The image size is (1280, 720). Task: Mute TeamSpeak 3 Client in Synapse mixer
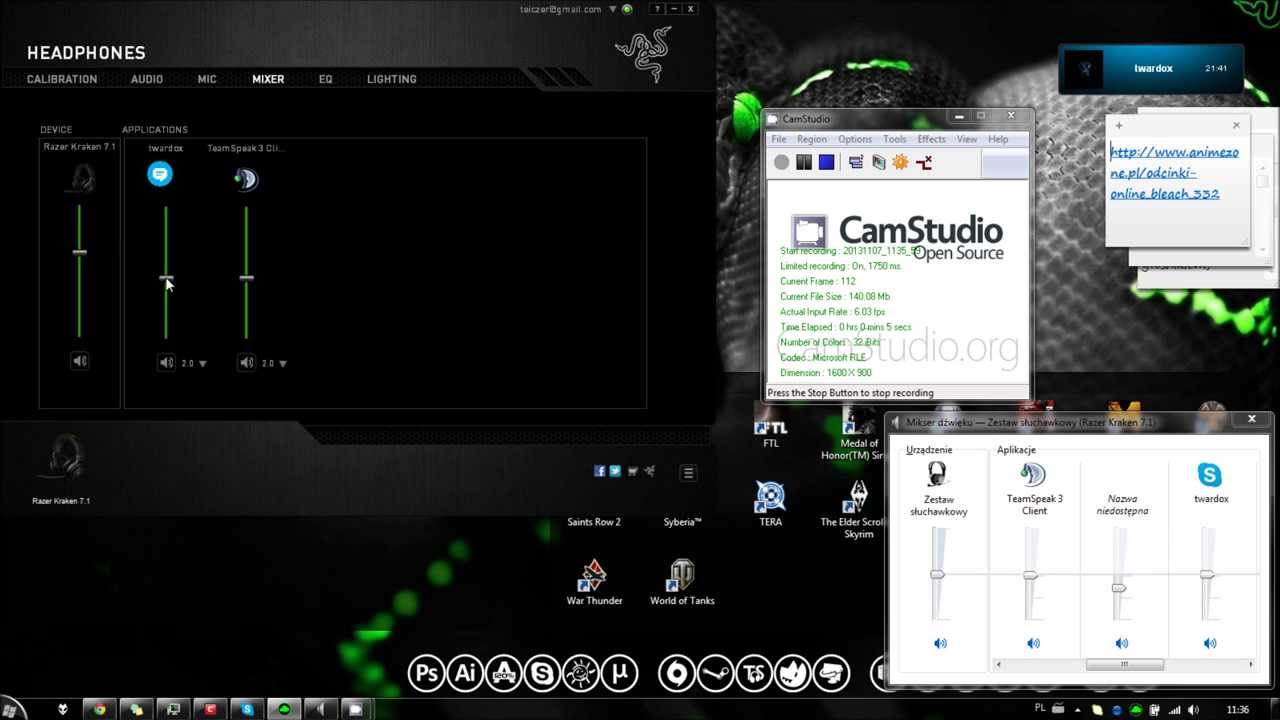(x=246, y=363)
